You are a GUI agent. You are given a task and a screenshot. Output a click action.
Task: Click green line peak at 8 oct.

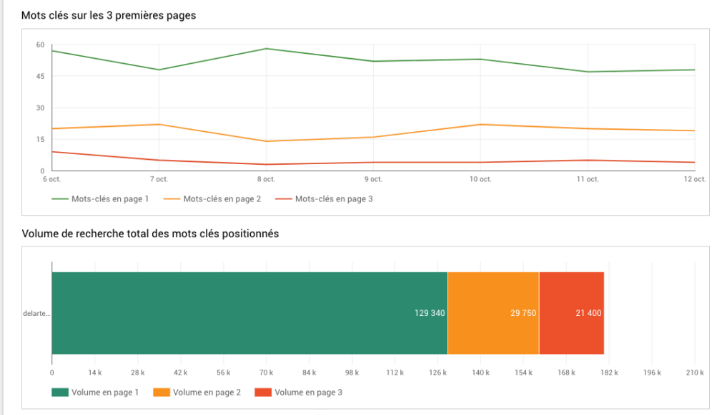266,48
